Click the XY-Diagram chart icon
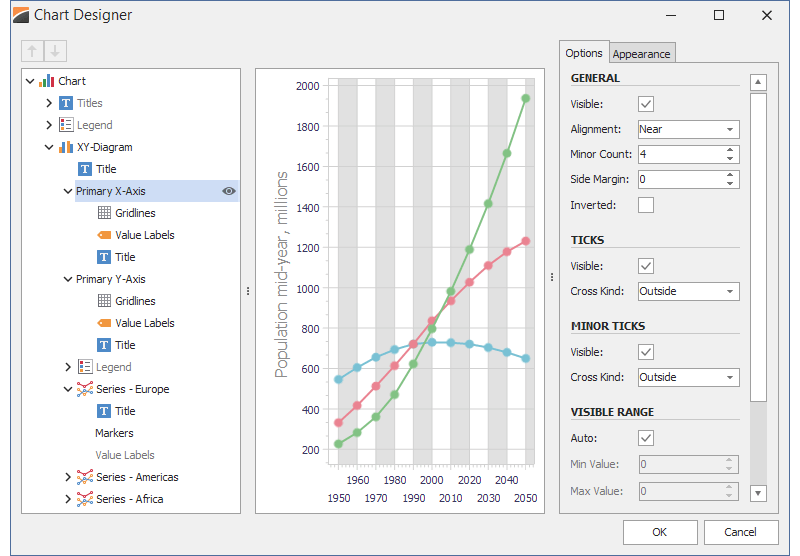This screenshot has height=556, width=800. 66,147
